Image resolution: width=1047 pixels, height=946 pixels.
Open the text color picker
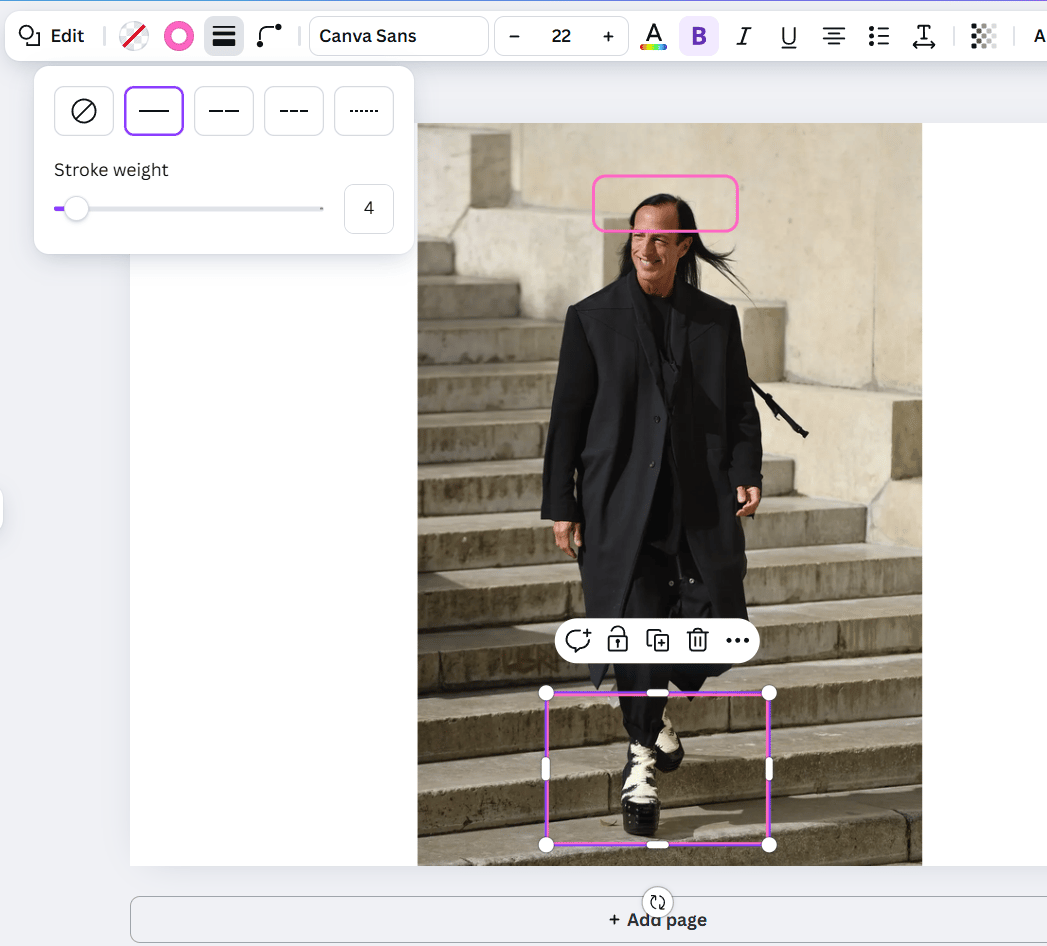[x=653, y=36]
